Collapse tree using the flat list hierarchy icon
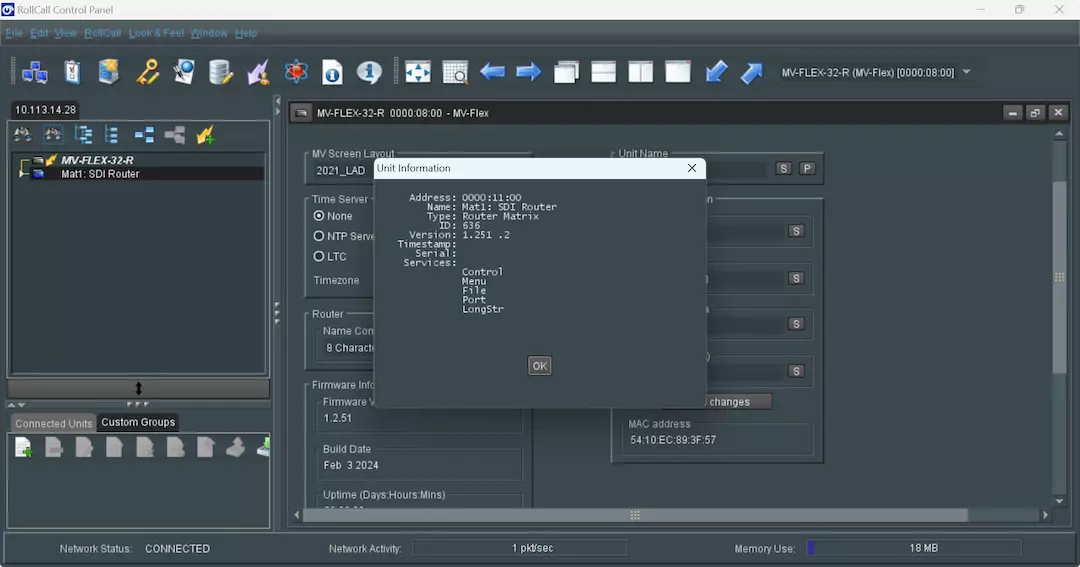 click(x=111, y=134)
